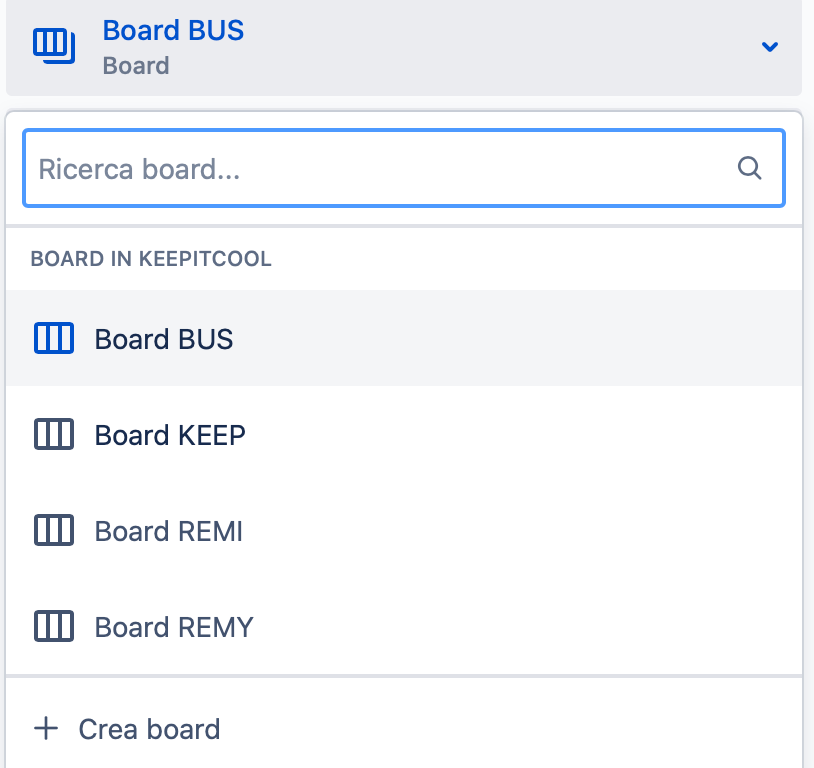Click the column icon next to Board REMI
The height and width of the screenshot is (768, 814).
pyautogui.click(x=54, y=530)
